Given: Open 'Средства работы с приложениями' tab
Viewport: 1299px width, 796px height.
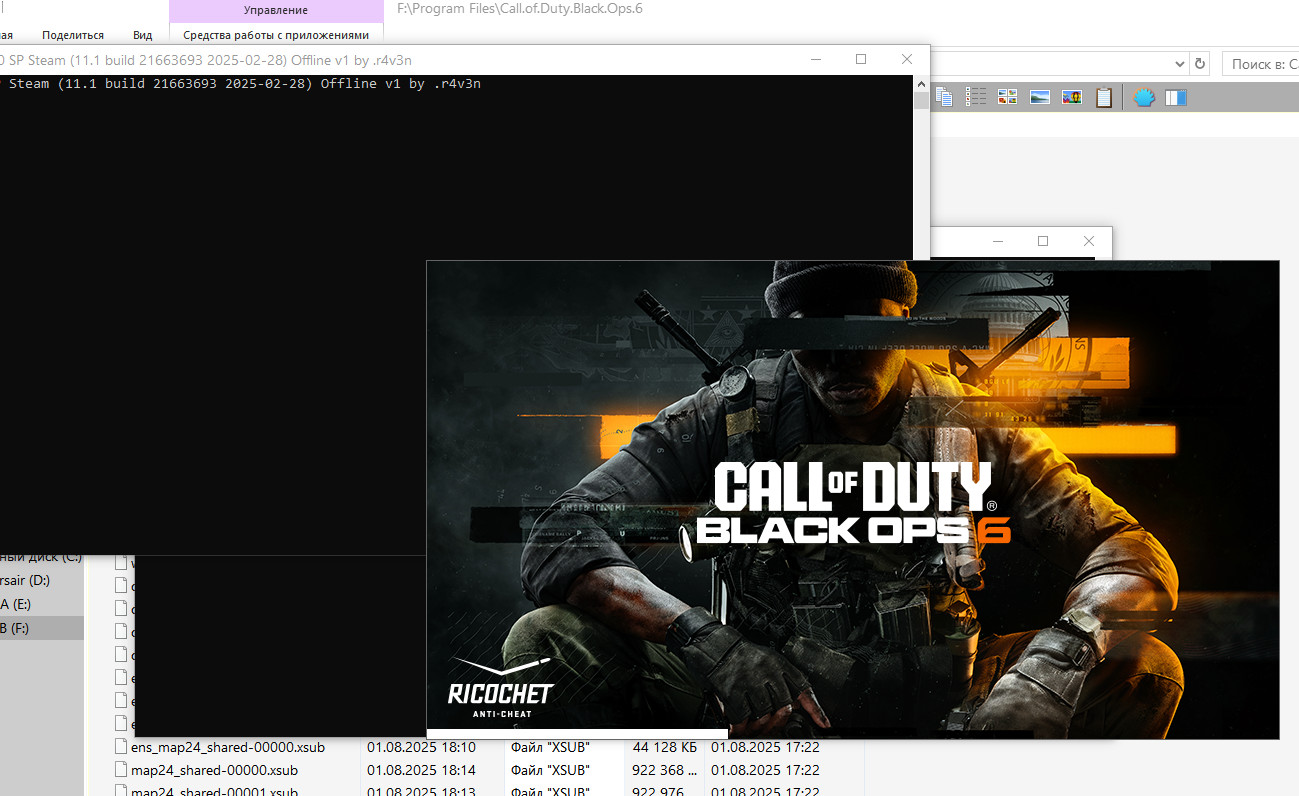Looking at the screenshot, I should point(276,35).
